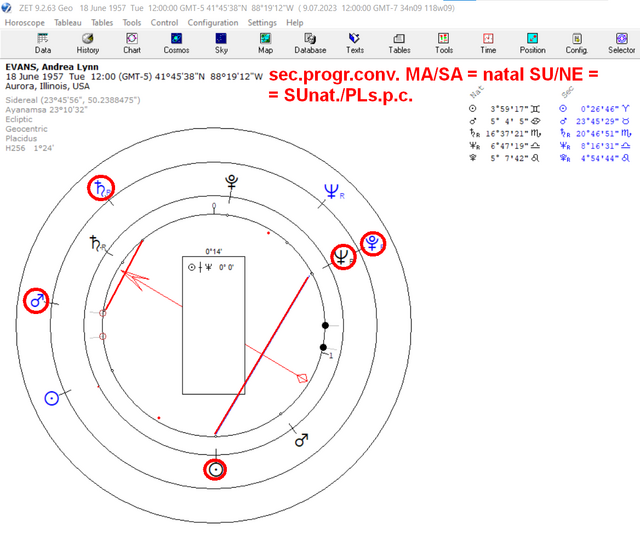Click the blue progressed Sun glyph

point(51,398)
